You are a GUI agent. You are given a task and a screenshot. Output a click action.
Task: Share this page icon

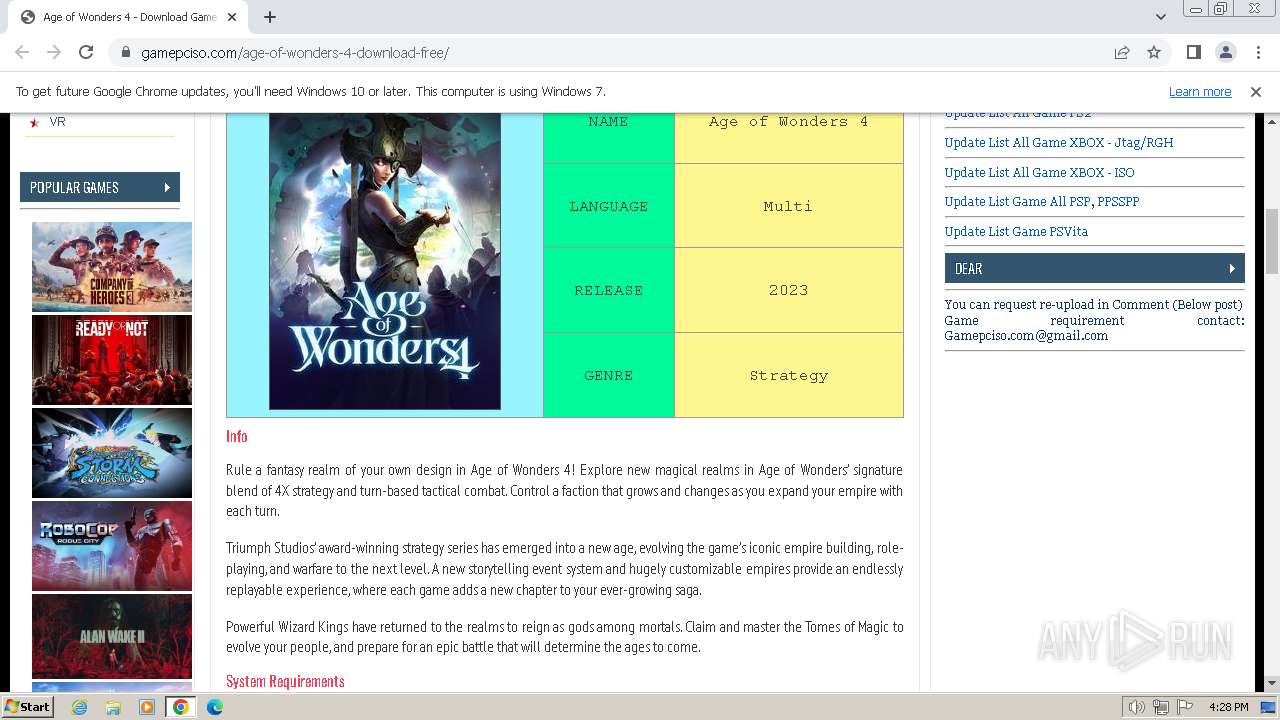[1122, 52]
